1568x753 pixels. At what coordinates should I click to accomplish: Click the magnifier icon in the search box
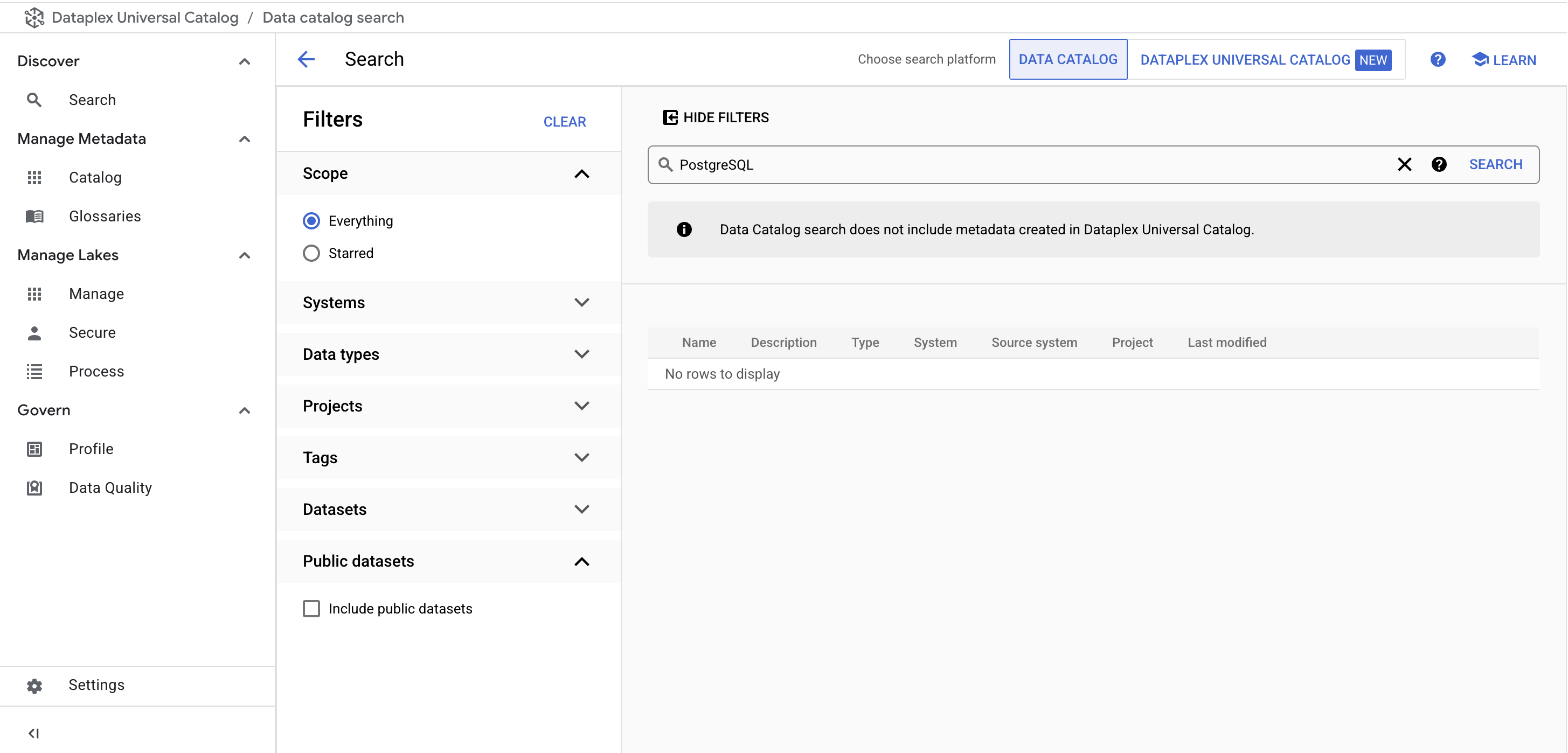click(666, 165)
